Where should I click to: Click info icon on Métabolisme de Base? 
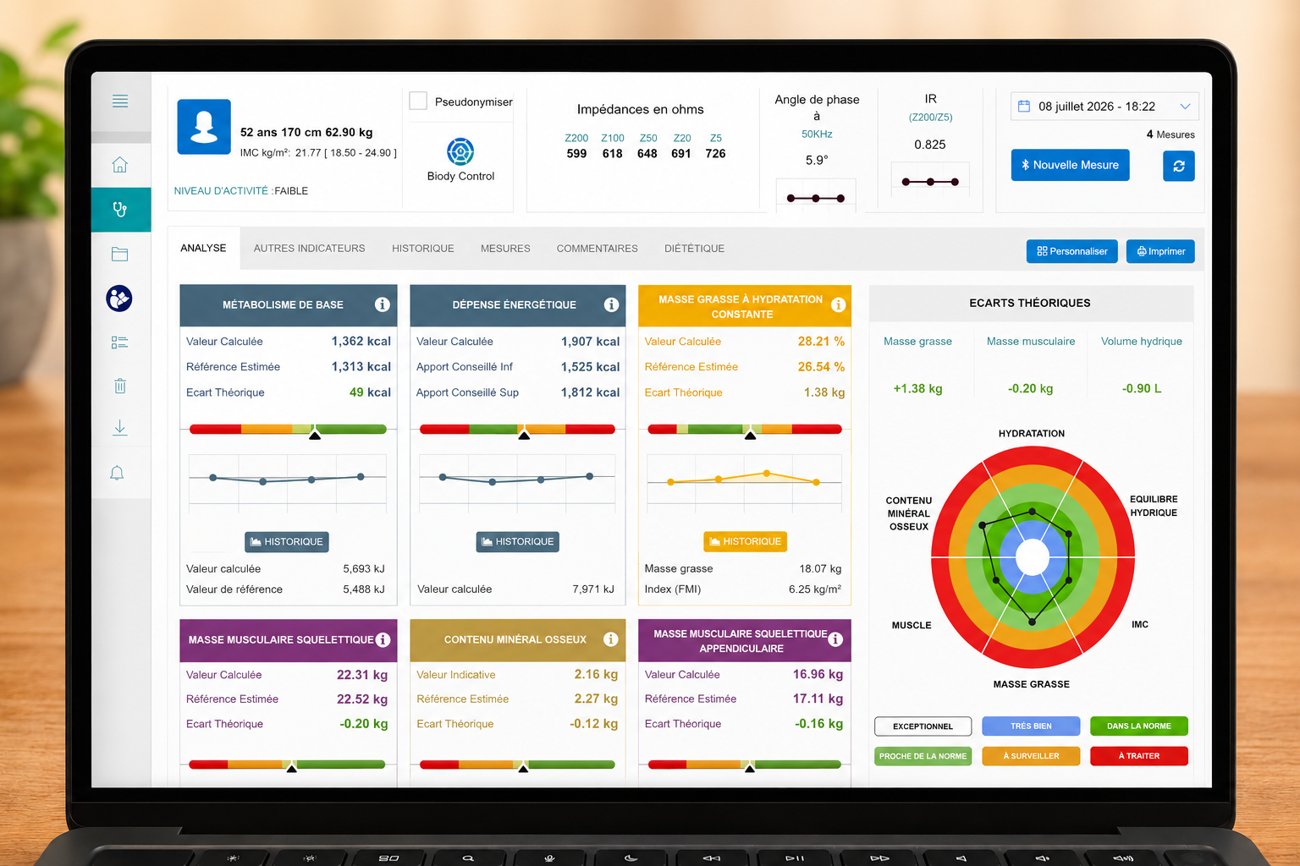[382, 305]
